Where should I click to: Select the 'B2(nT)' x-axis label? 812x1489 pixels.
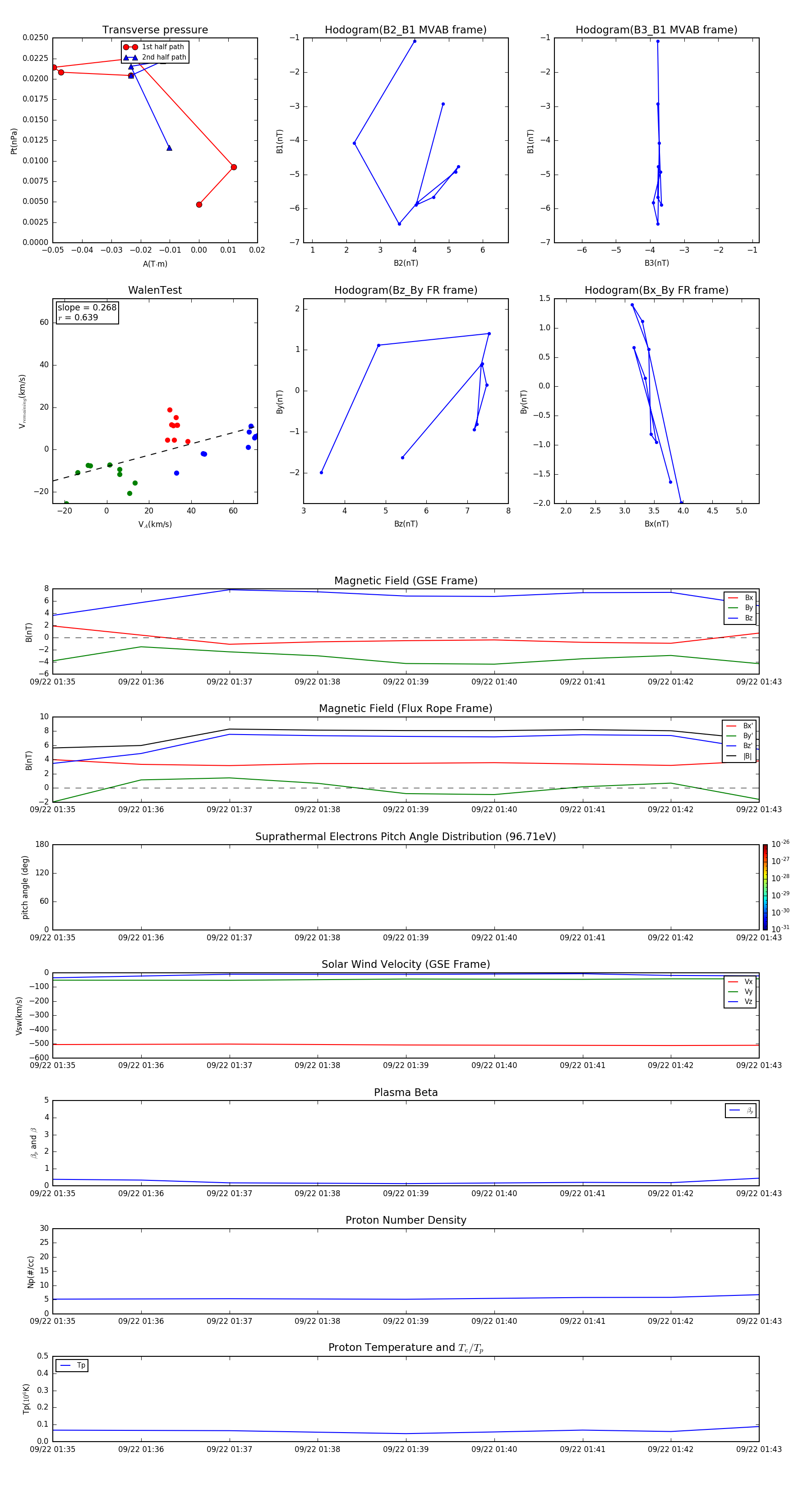point(406,263)
